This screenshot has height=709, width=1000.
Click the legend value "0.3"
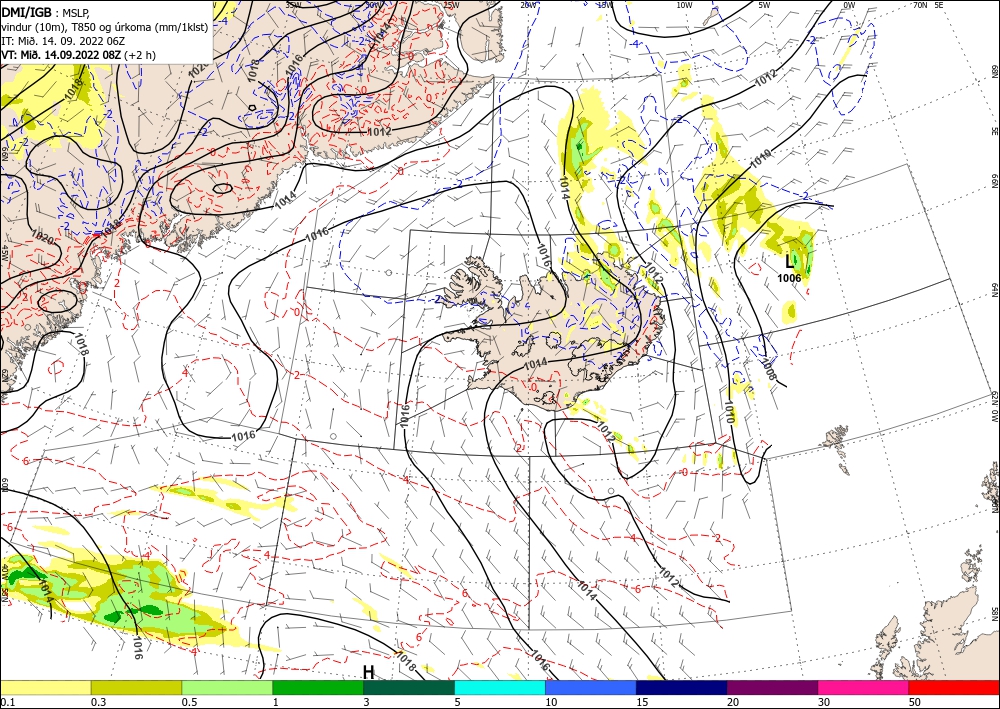98,702
